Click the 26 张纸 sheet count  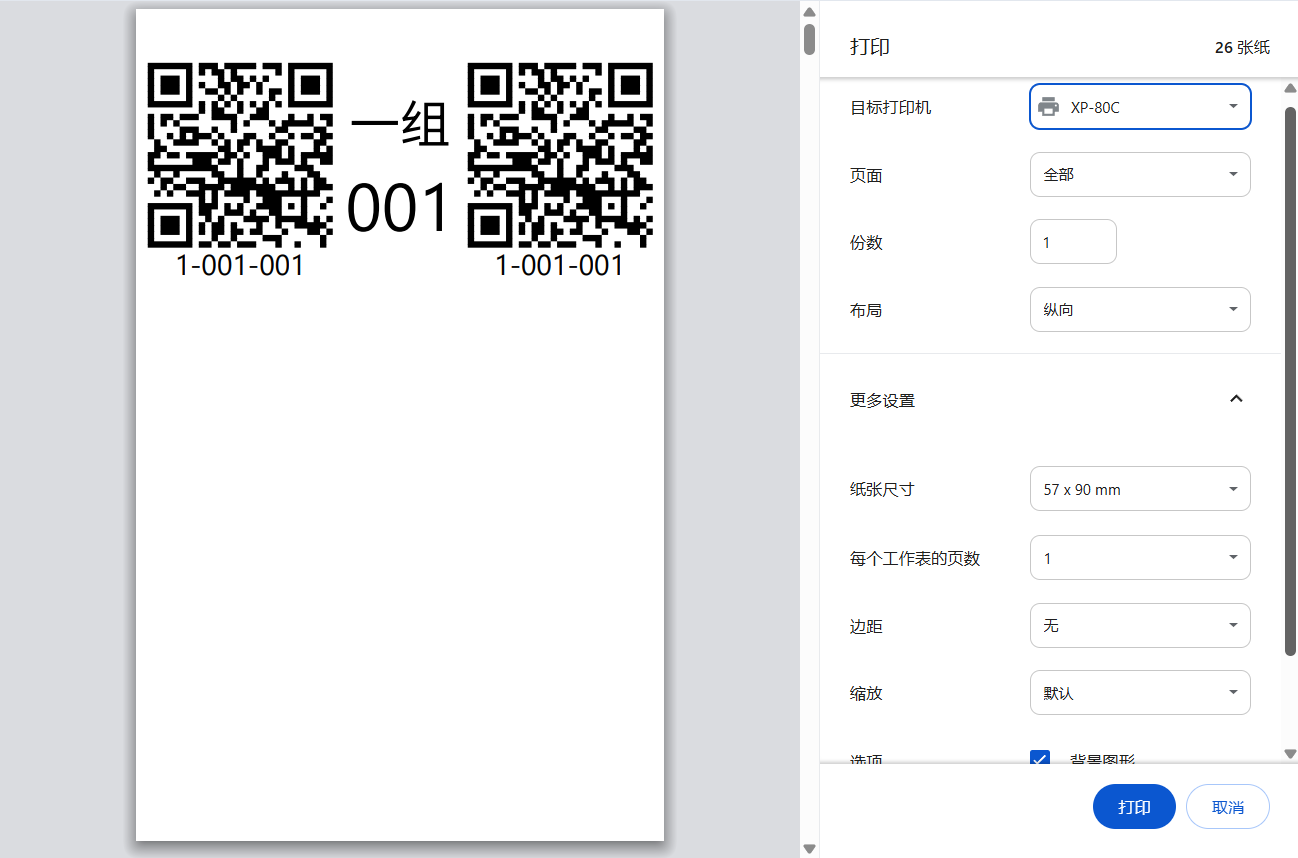[x=1242, y=47]
